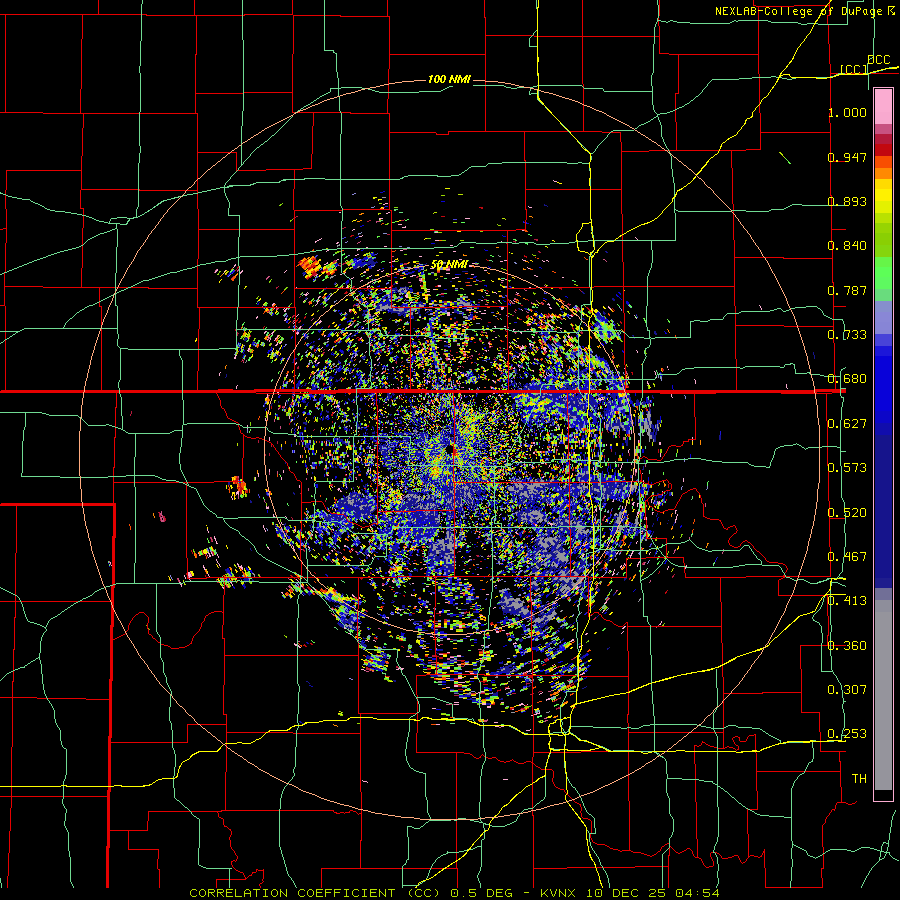Select the 0.787 legend value
This screenshot has width=900, height=900.
[x=847, y=290]
